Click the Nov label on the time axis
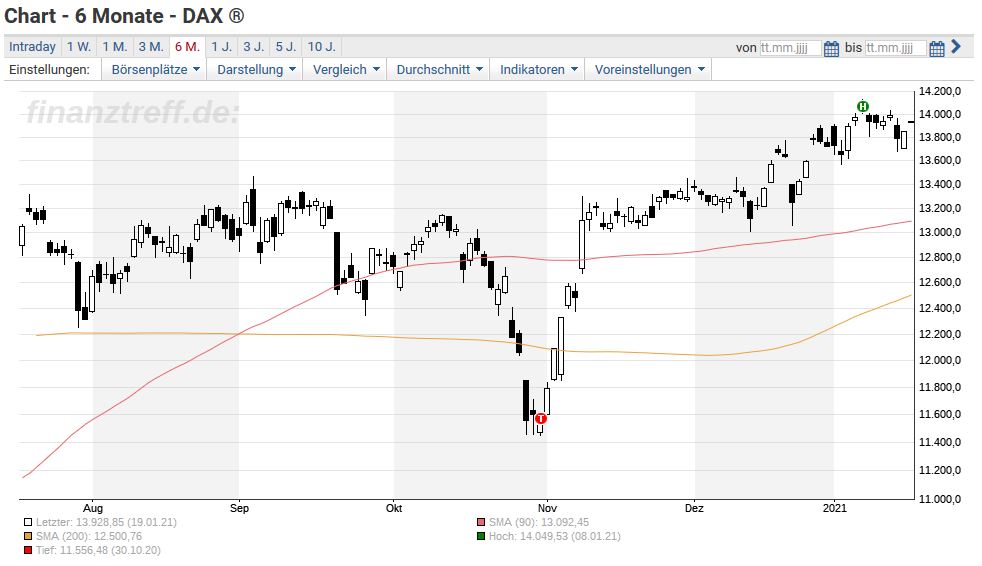 547,508
